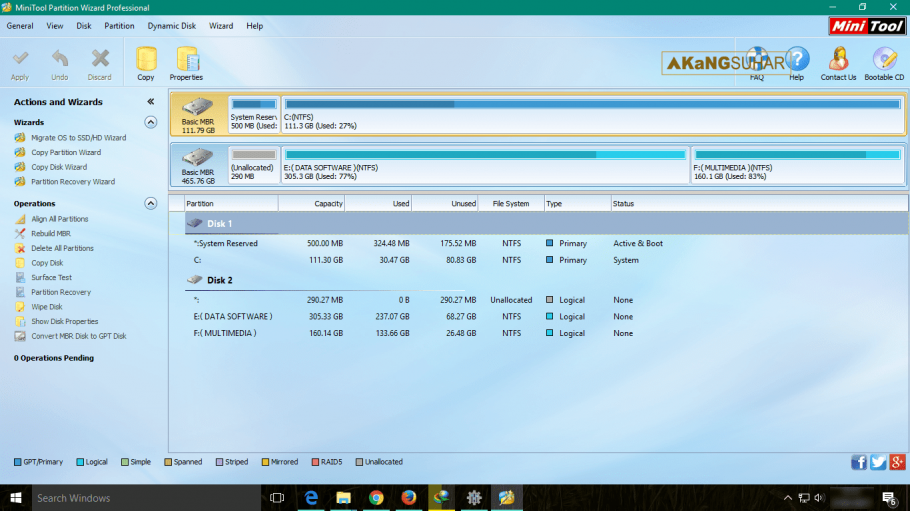The image size is (910, 511).
Task: Open the Bootable CD tool
Action: pos(884,62)
